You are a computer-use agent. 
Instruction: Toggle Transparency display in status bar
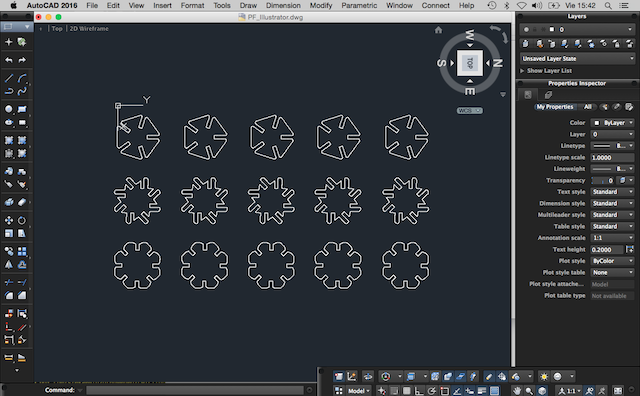(x=495, y=391)
